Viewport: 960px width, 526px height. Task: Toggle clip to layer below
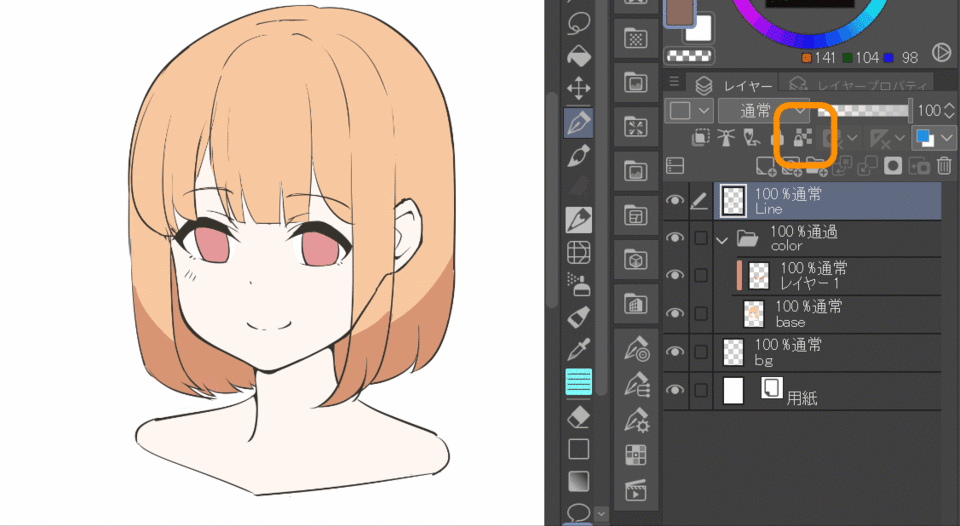pyautogui.click(x=700, y=138)
